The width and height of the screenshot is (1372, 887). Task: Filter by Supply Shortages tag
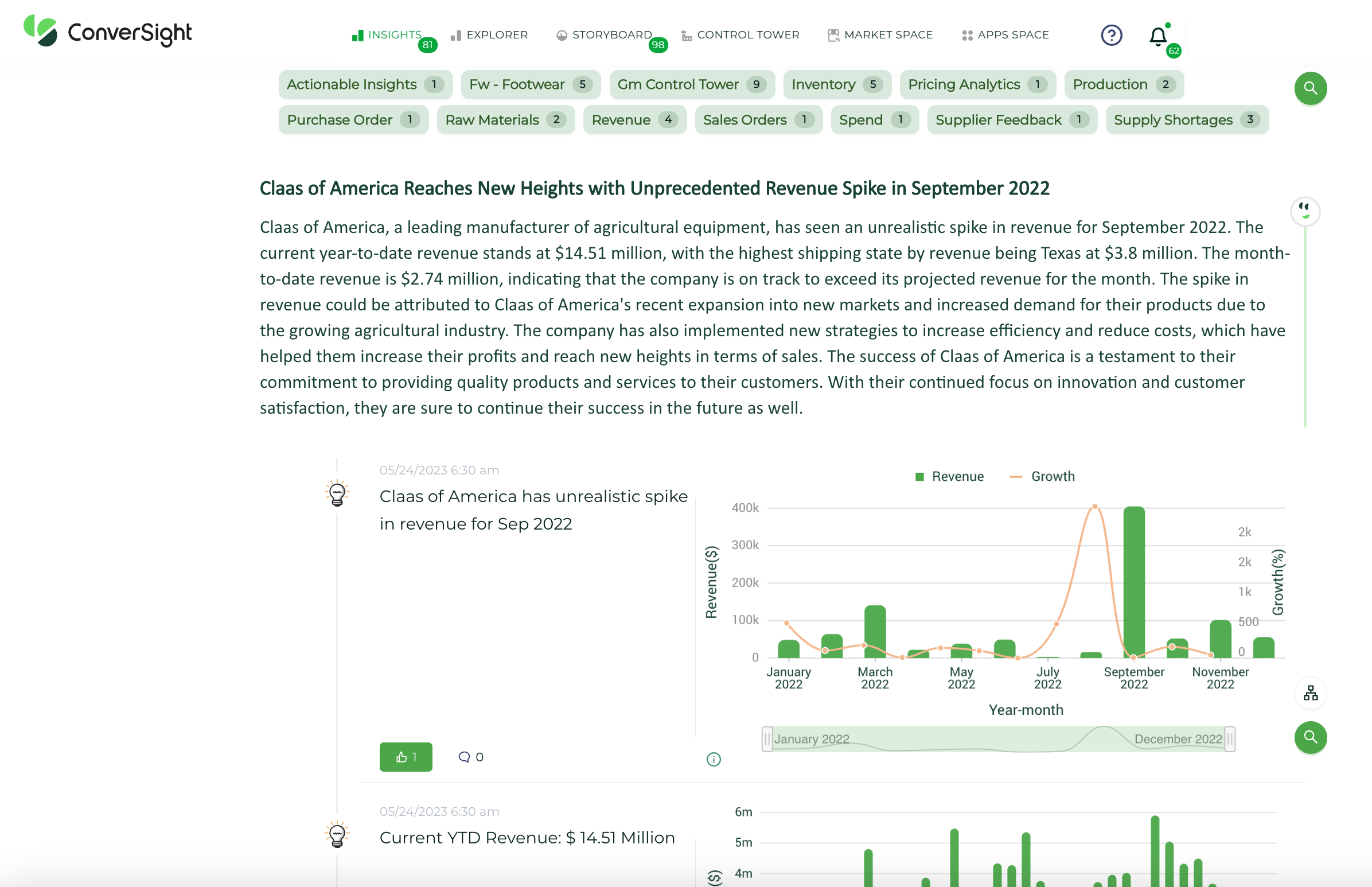(x=1187, y=120)
